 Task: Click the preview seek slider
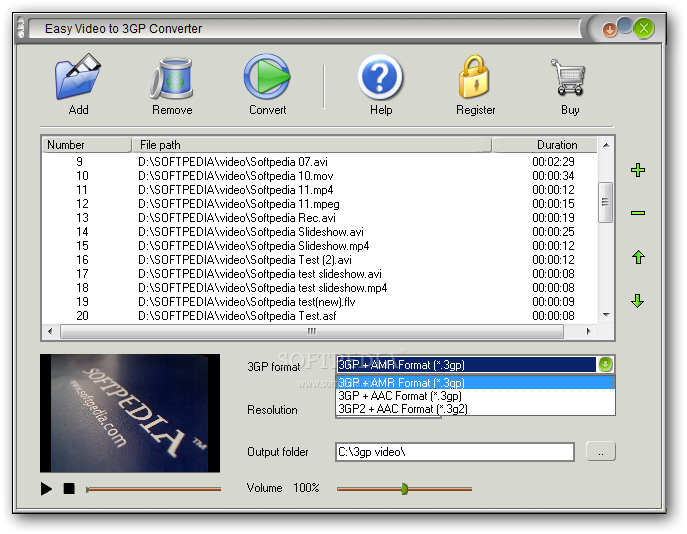point(153,489)
